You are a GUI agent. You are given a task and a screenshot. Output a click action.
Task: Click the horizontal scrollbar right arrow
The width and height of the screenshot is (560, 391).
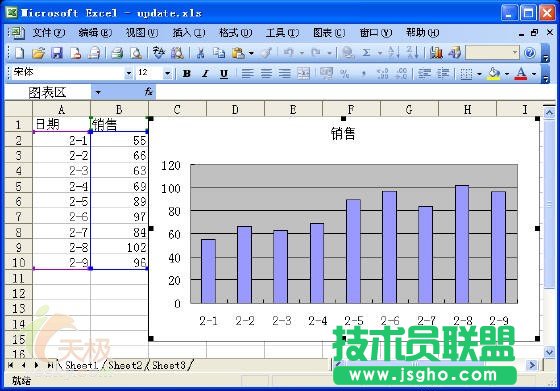(532, 365)
